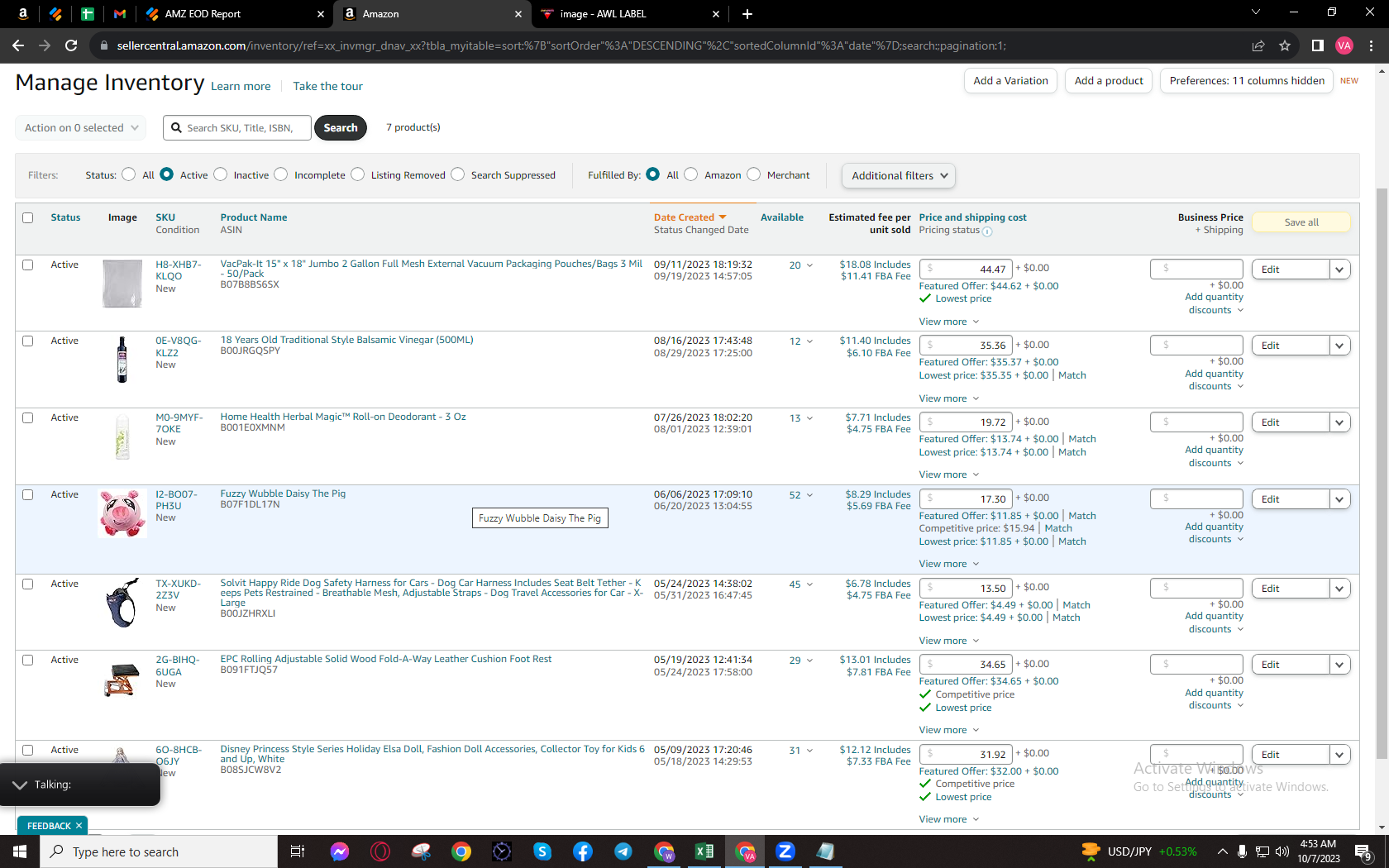The width and height of the screenshot is (1389, 868).
Task: Check the Balsamic Vinegar row checkbox
Action: pos(28,341)
